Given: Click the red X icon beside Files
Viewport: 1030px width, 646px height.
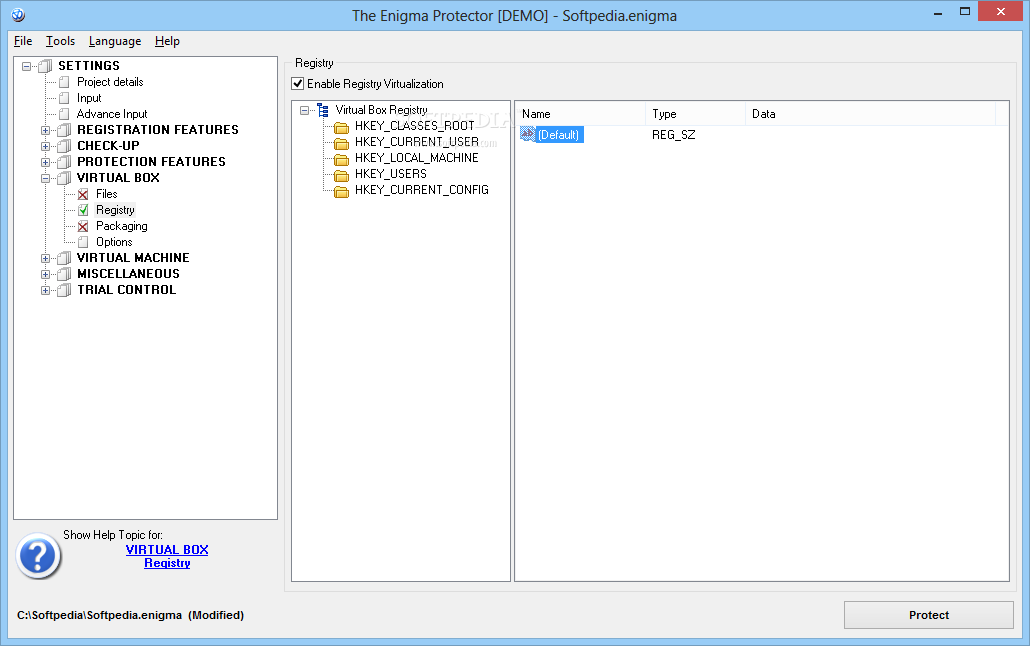Looking at the screenshot, I should pyautogui.click(x=83, y=194).
